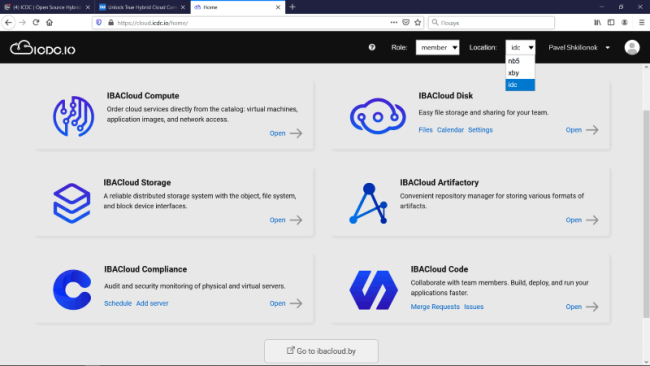Screen dimensions: 650x366
Task: Expand the Pavel Shkilionok user menu
Action: tap(579, 47)
